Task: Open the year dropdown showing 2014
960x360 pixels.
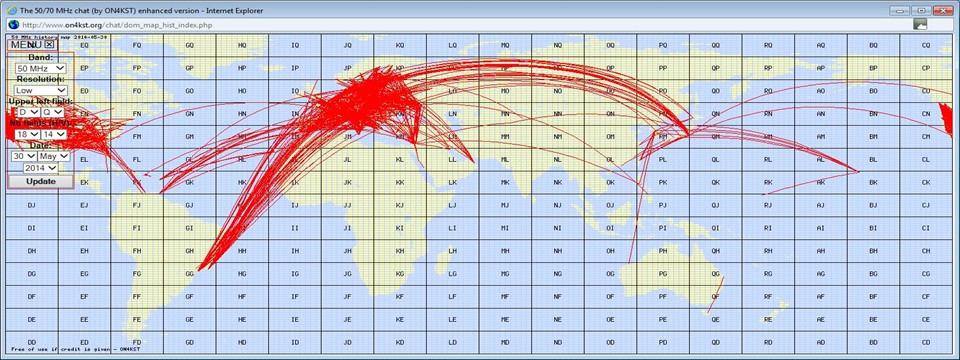Action: point(40,168)
